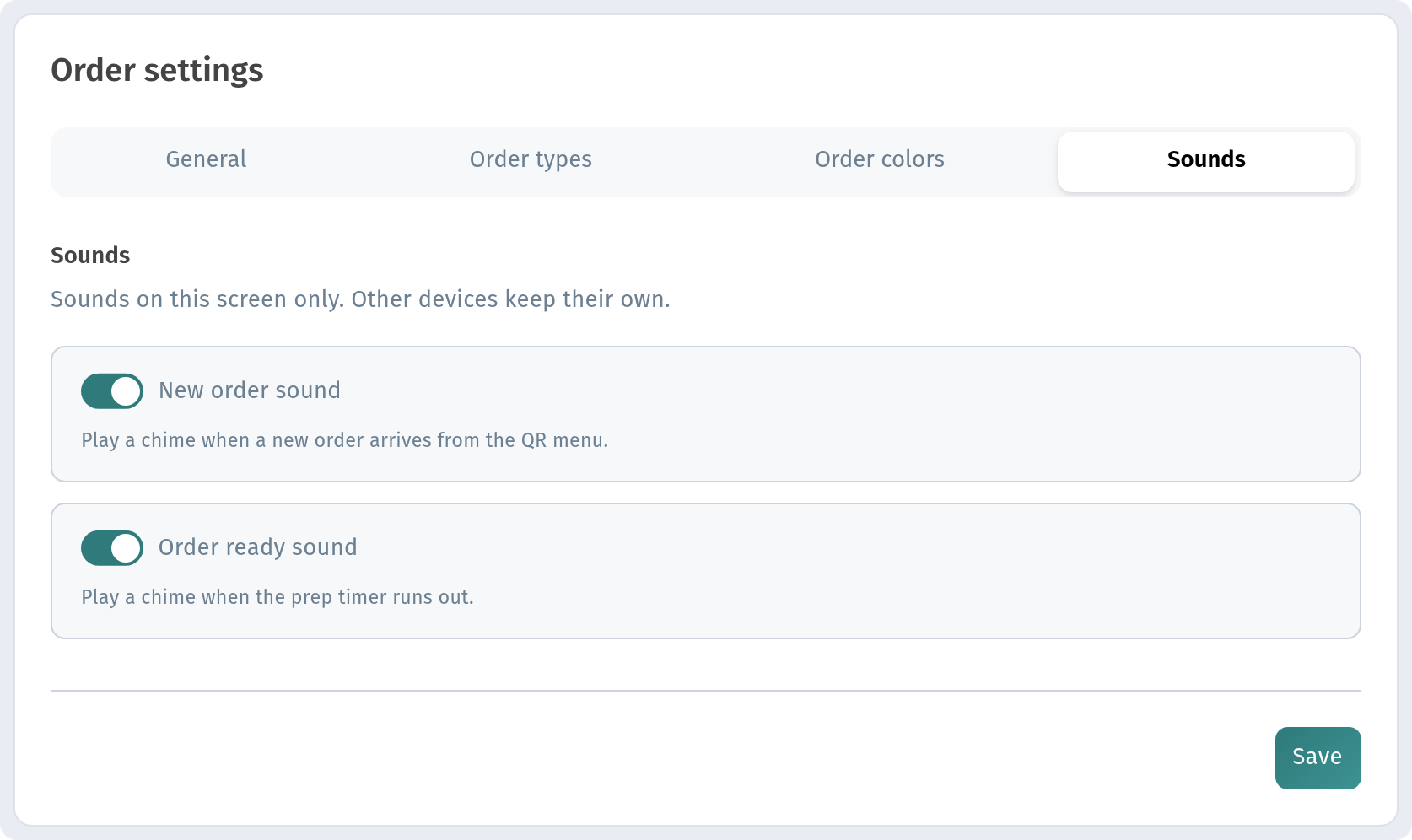Disable the New order sound toggle
The image size is (1412, 840).
(x=112, y=391)
